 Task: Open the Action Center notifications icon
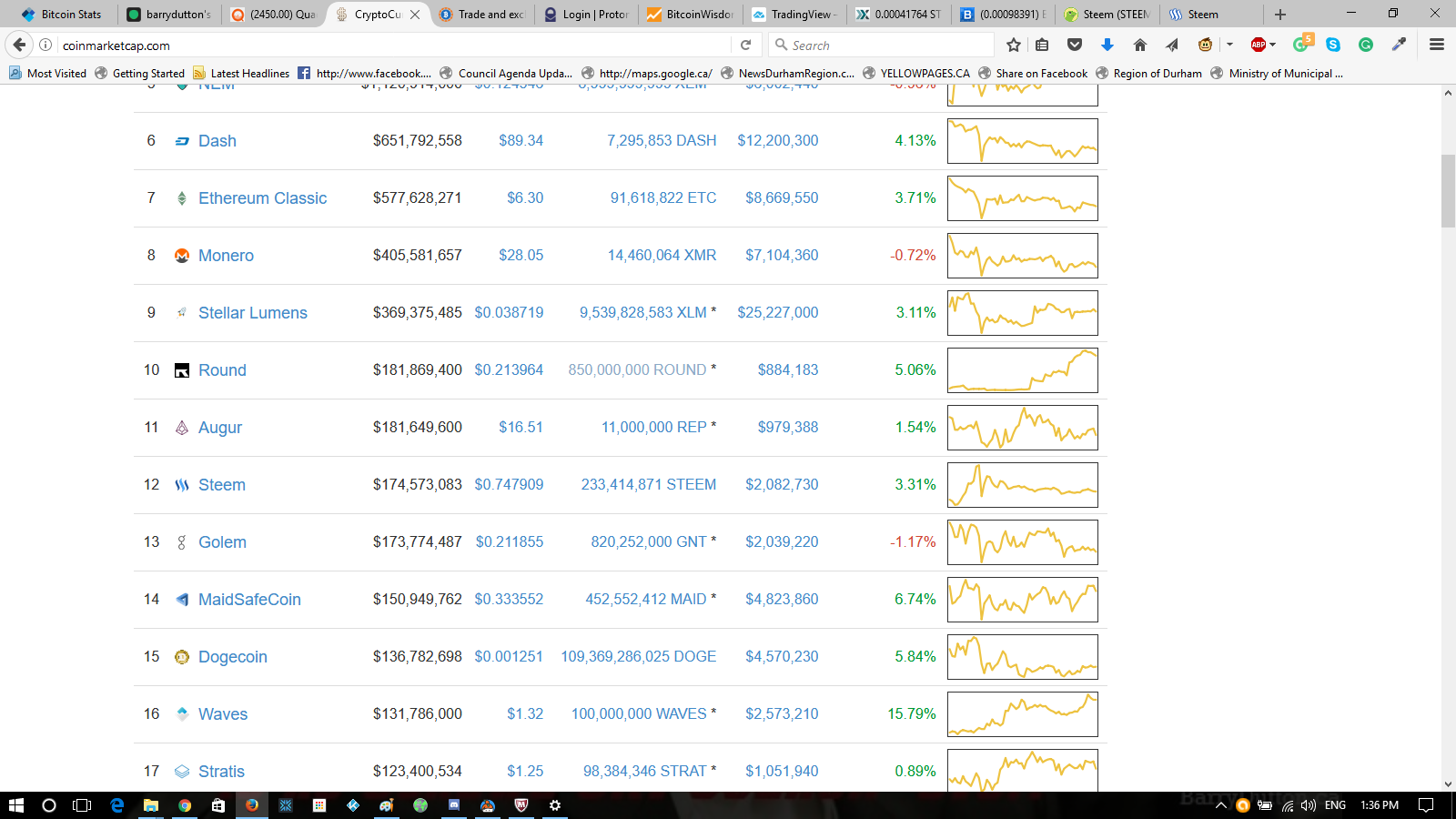(1426, 805)
